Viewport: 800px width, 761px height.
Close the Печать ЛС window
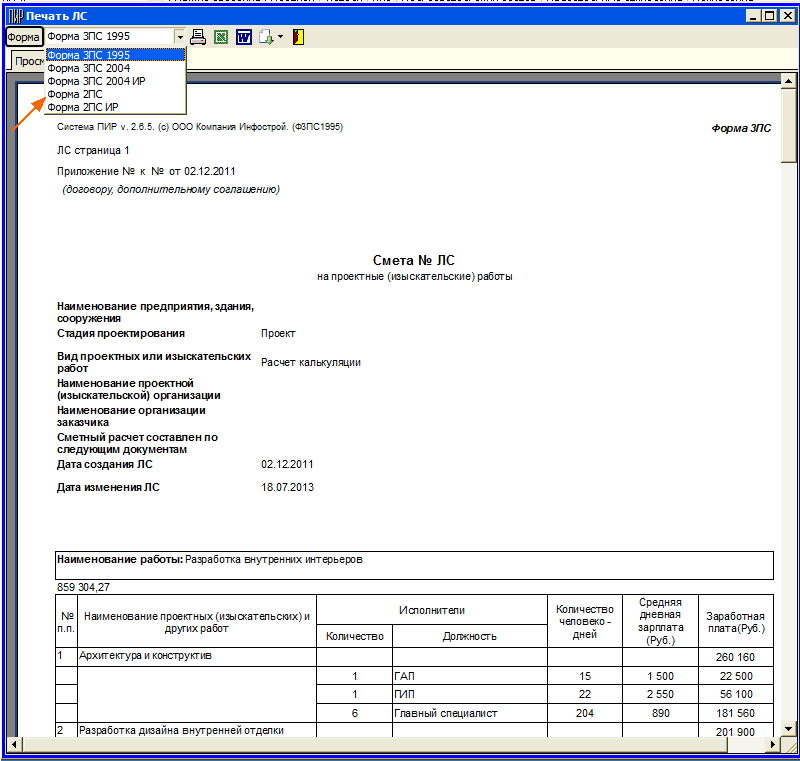787,16
